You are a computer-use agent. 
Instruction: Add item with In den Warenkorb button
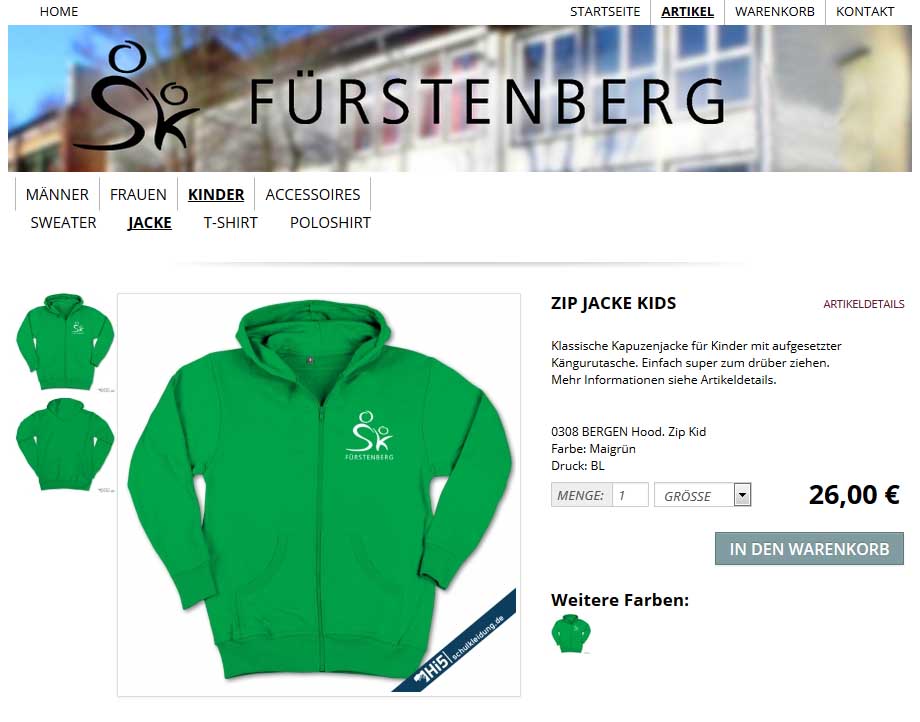tap(809, 549)
